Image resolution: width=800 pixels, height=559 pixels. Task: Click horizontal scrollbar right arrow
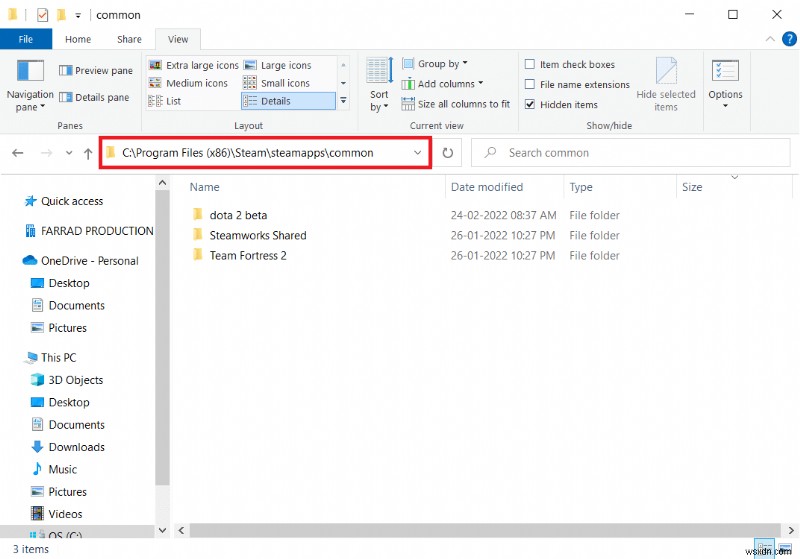click(791, 530)
